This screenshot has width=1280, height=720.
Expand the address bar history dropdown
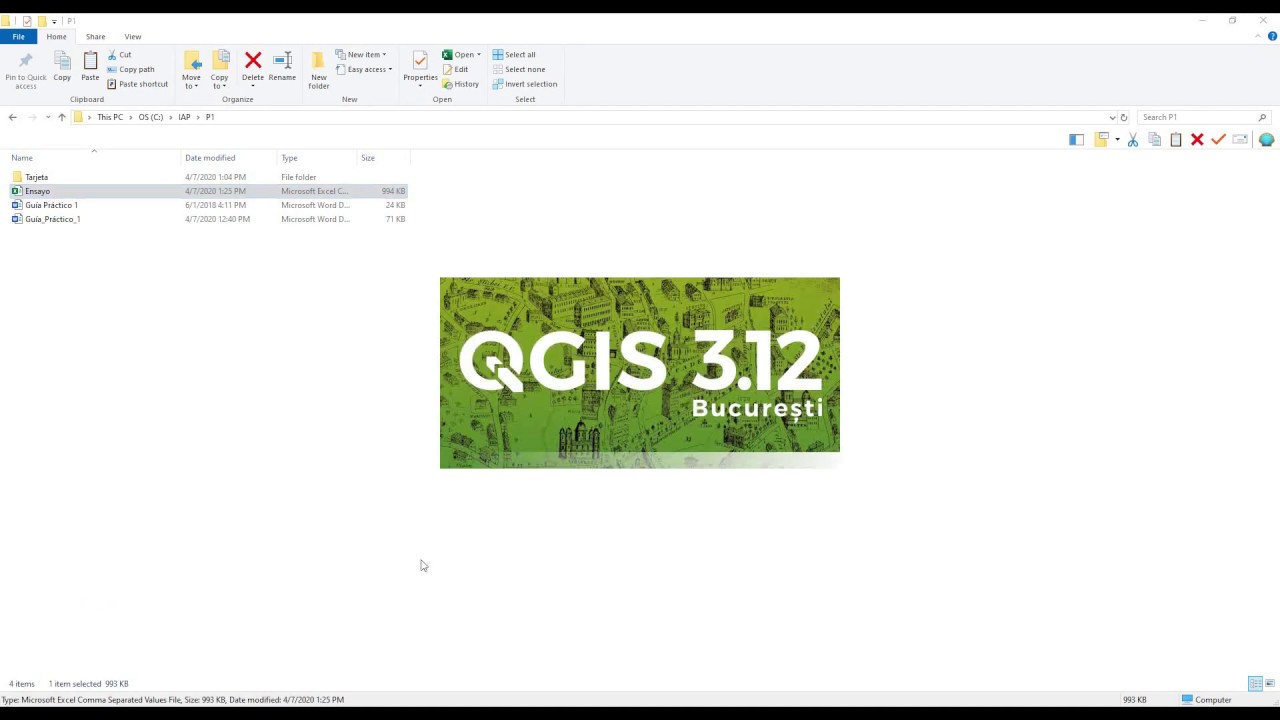(x=1112, y=117)
